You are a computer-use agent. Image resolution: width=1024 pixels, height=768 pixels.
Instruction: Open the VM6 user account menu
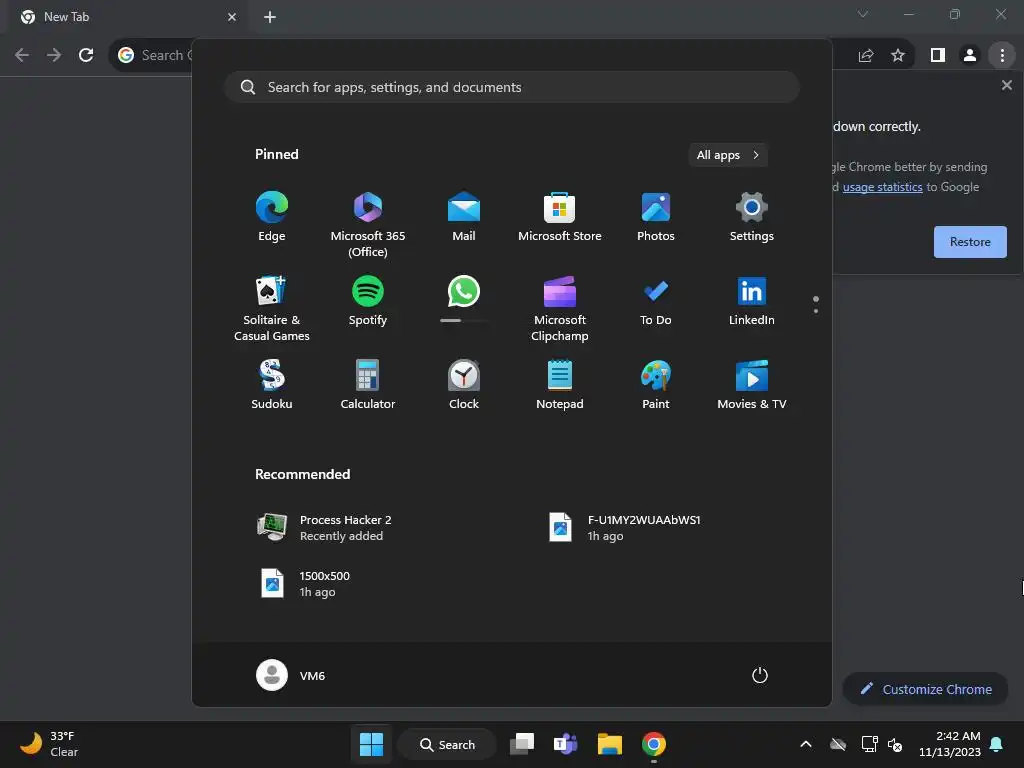(291, 675)
